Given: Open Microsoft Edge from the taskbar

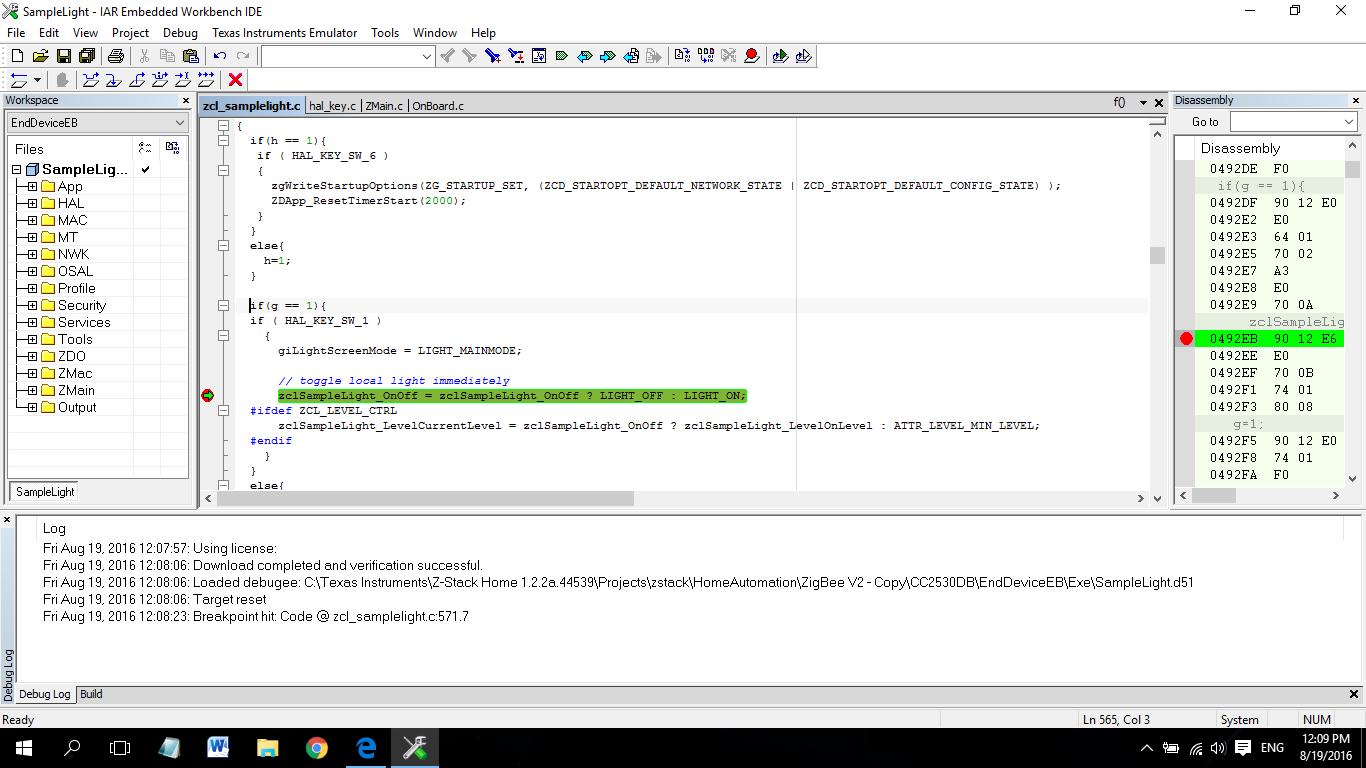Looking at the screenshot, I should (x=365, y=748).
